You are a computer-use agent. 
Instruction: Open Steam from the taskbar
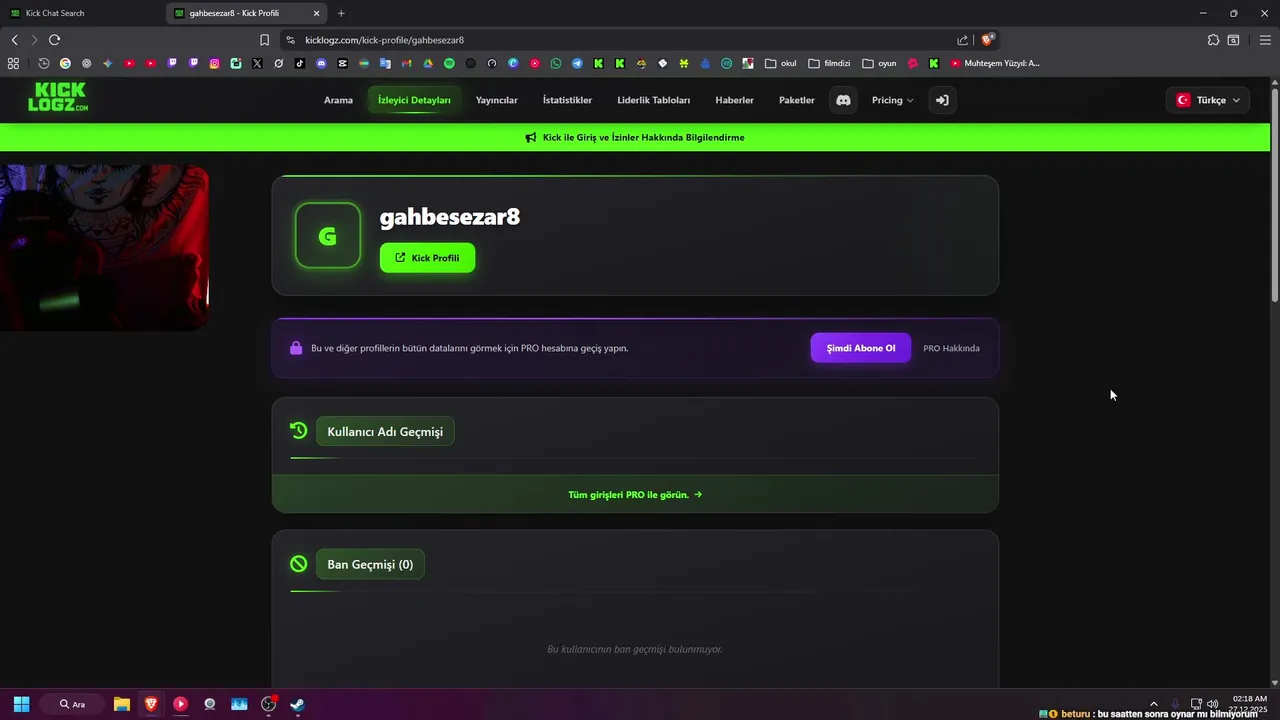297,704
